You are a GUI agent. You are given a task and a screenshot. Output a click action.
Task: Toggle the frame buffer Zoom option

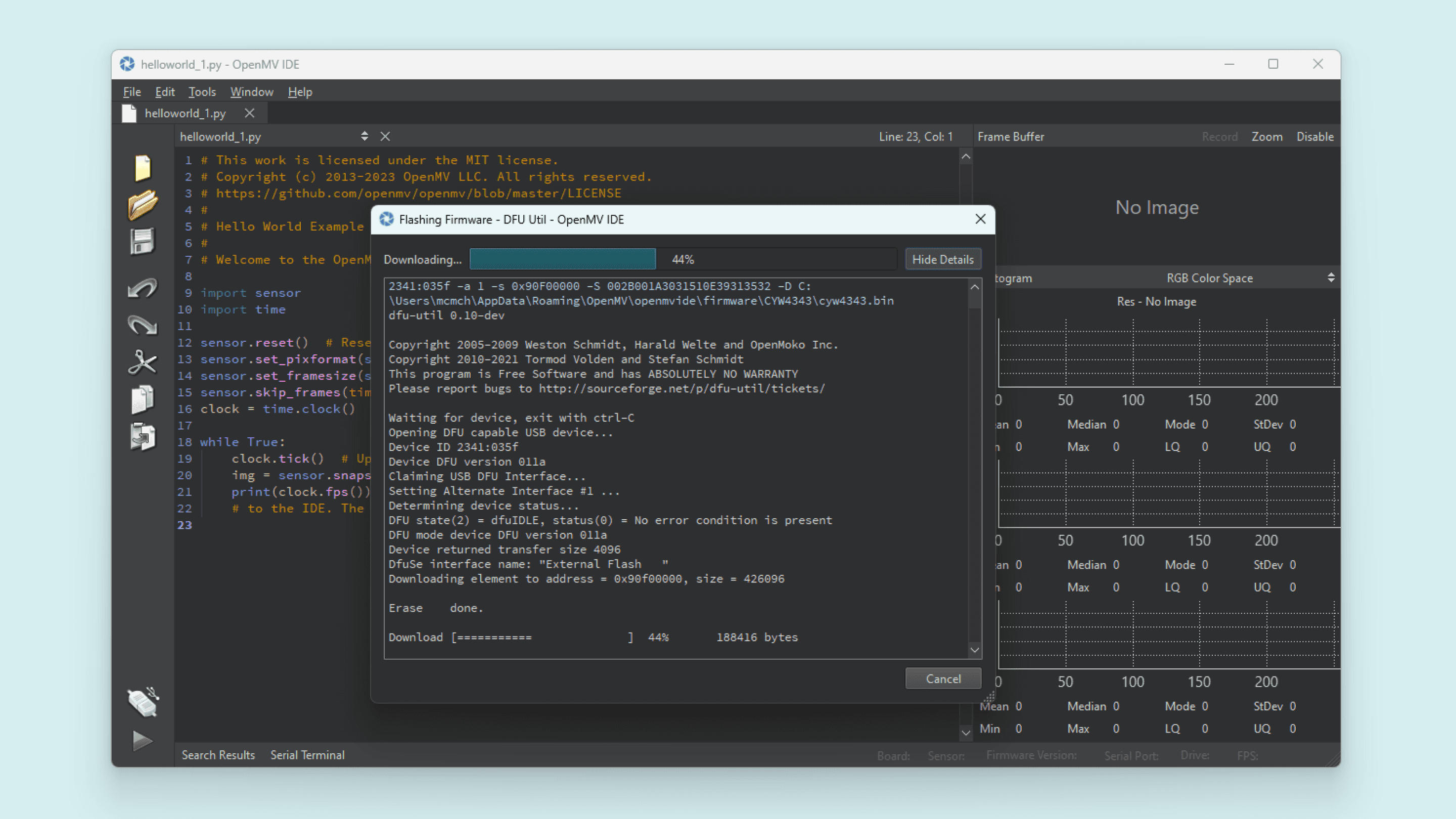(x=1266, y=136)
